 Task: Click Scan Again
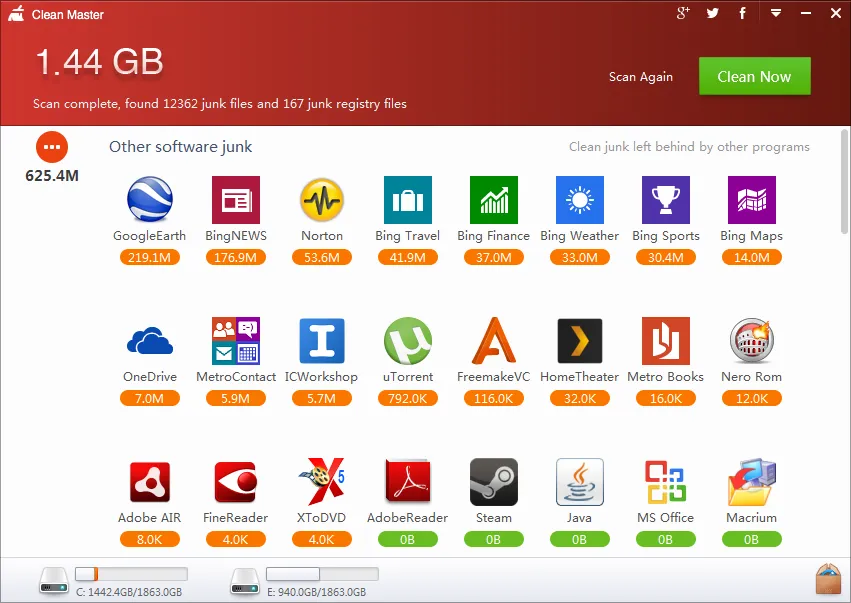(641, 77)
